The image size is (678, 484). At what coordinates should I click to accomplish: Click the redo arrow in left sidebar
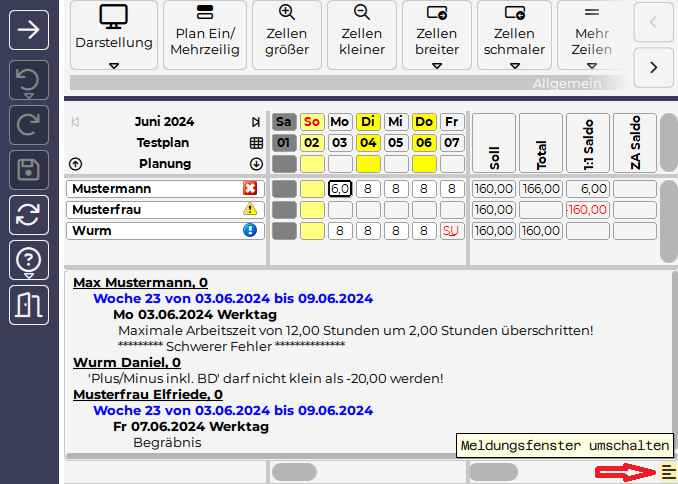(x=29, y=124)
